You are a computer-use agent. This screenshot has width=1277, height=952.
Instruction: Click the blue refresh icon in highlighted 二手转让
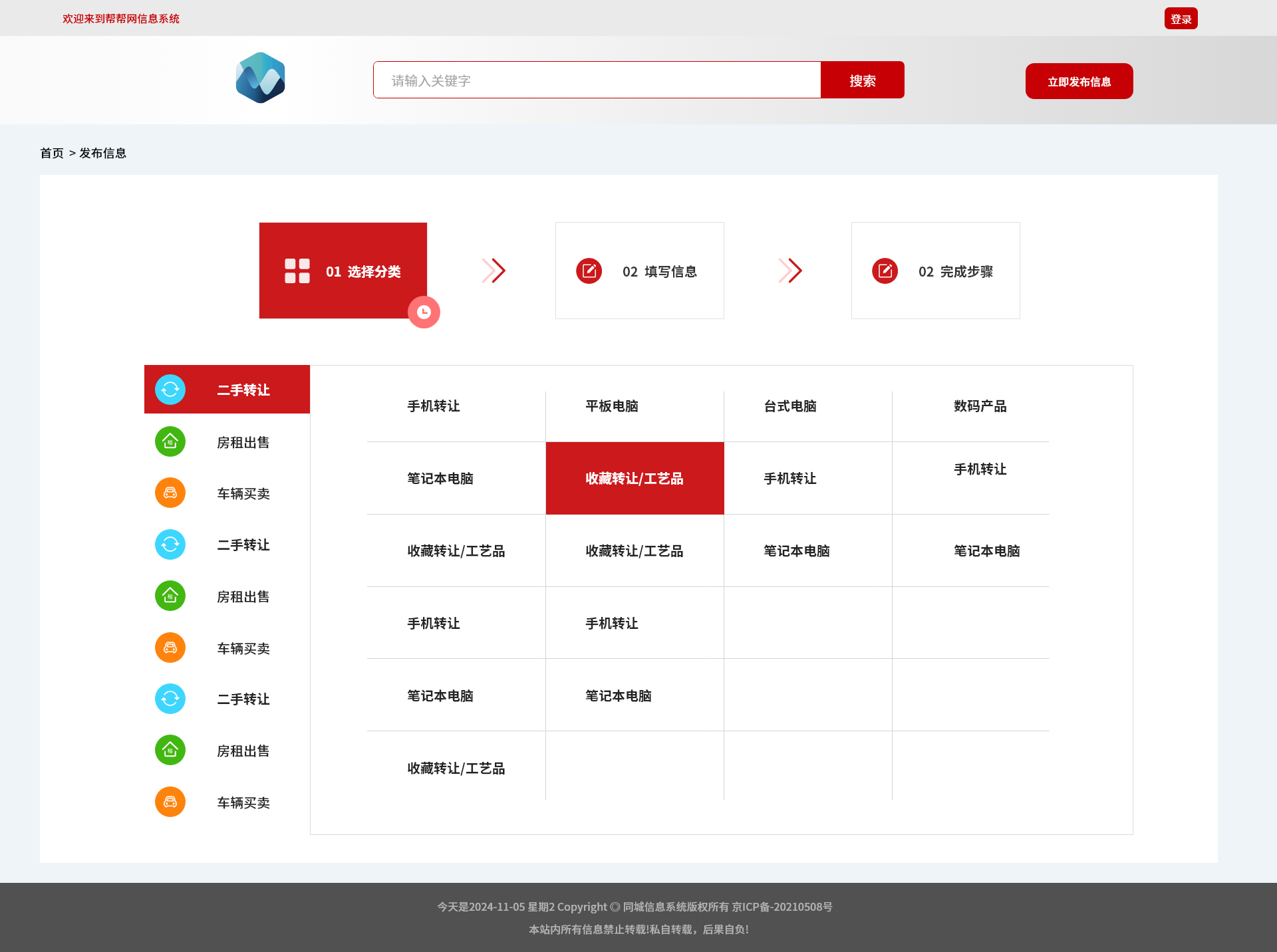click(x=170, y=390)
